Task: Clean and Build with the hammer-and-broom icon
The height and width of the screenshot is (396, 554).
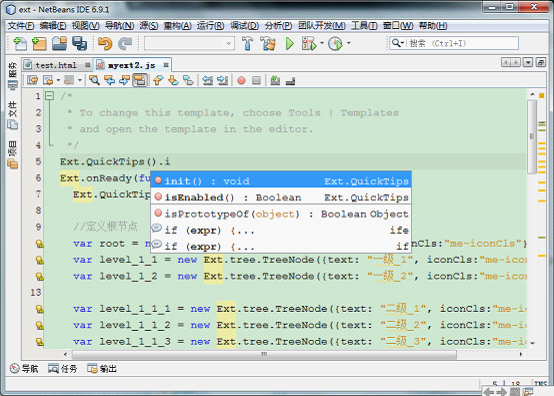Action: pyautogui.click(x=268, y=43)
